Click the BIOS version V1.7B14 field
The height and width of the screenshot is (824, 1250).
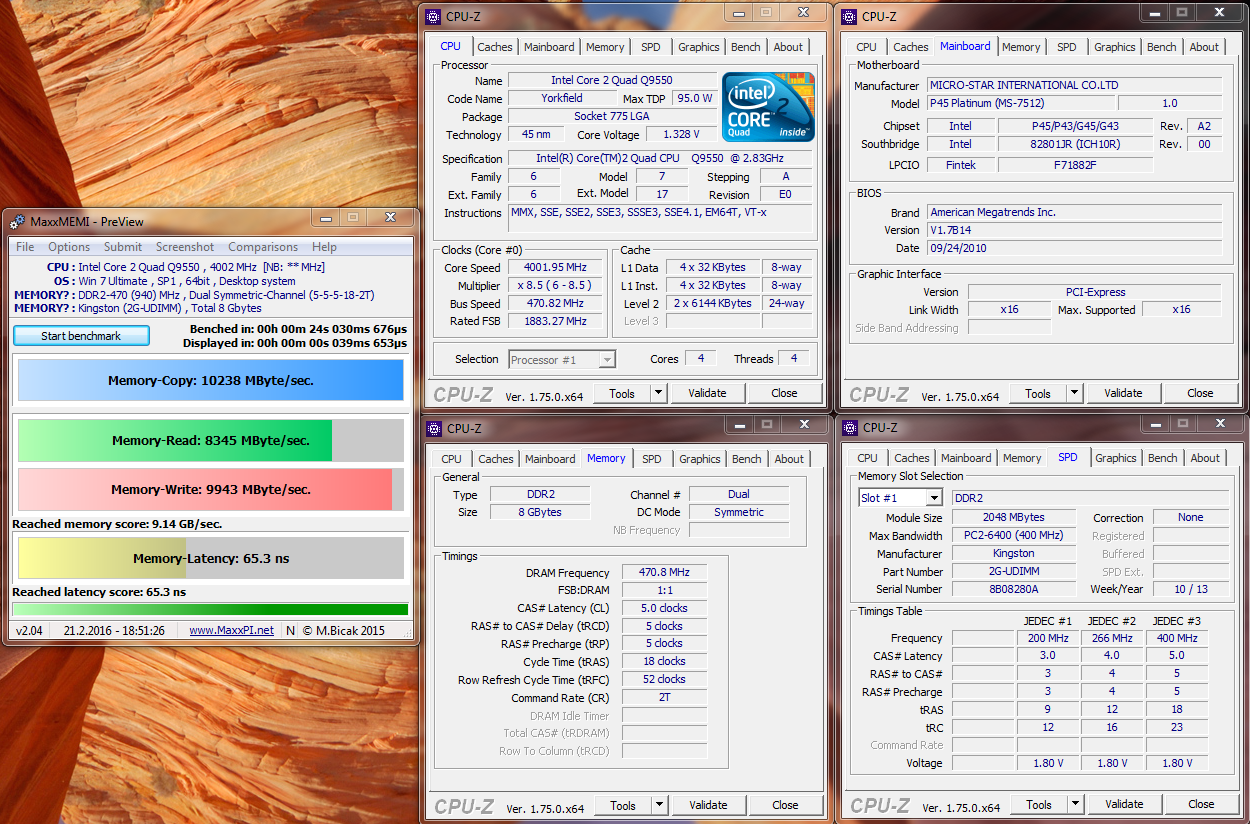click(1073, 230)
